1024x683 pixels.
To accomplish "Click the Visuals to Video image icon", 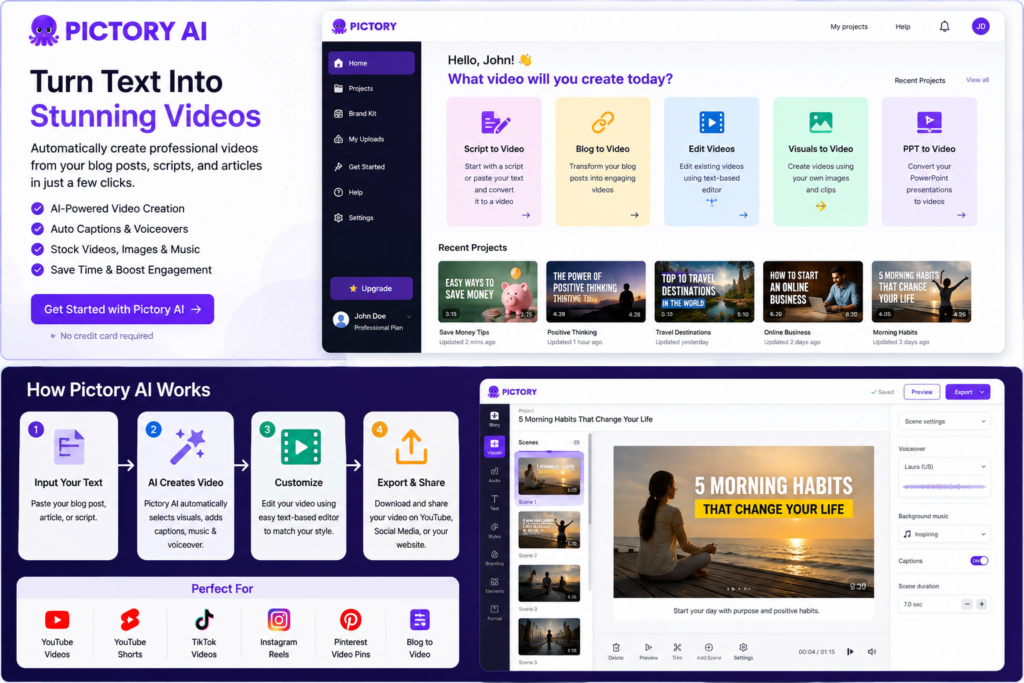I will [x=821, y=122].
